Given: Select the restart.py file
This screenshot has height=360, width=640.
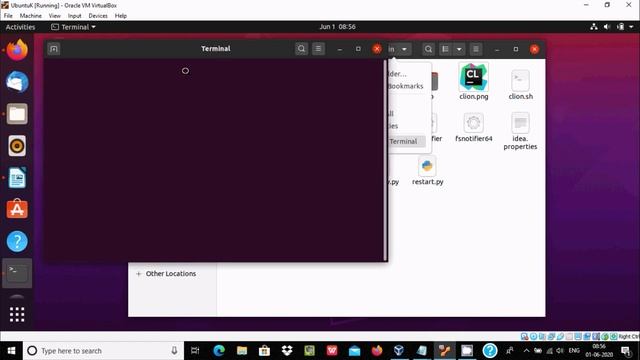Looking at the screenshot, I should coord(427,171).
